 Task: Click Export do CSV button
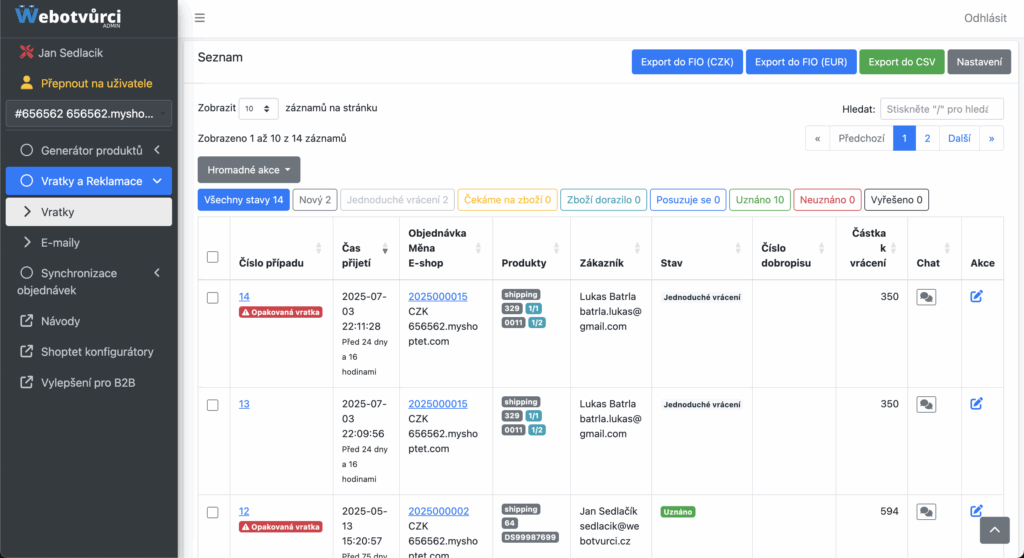[x=901, y=62]
